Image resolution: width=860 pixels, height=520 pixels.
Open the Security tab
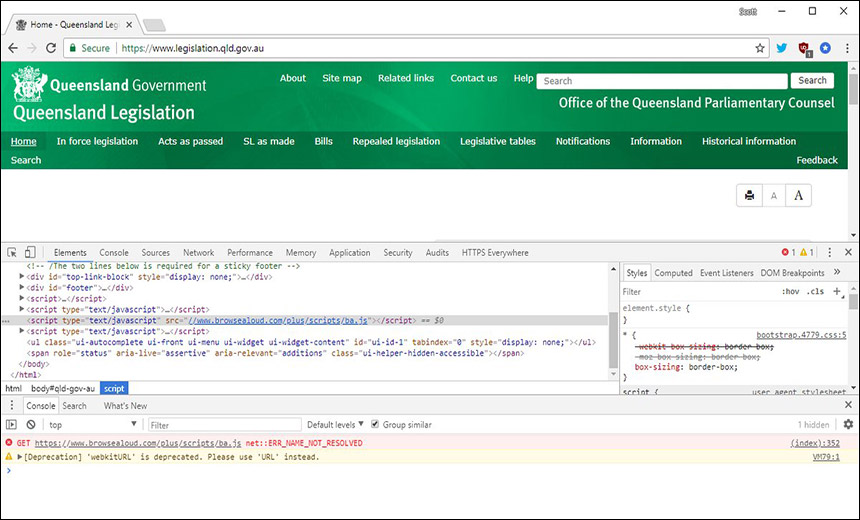pyautogui.click(x=398, y=253)
